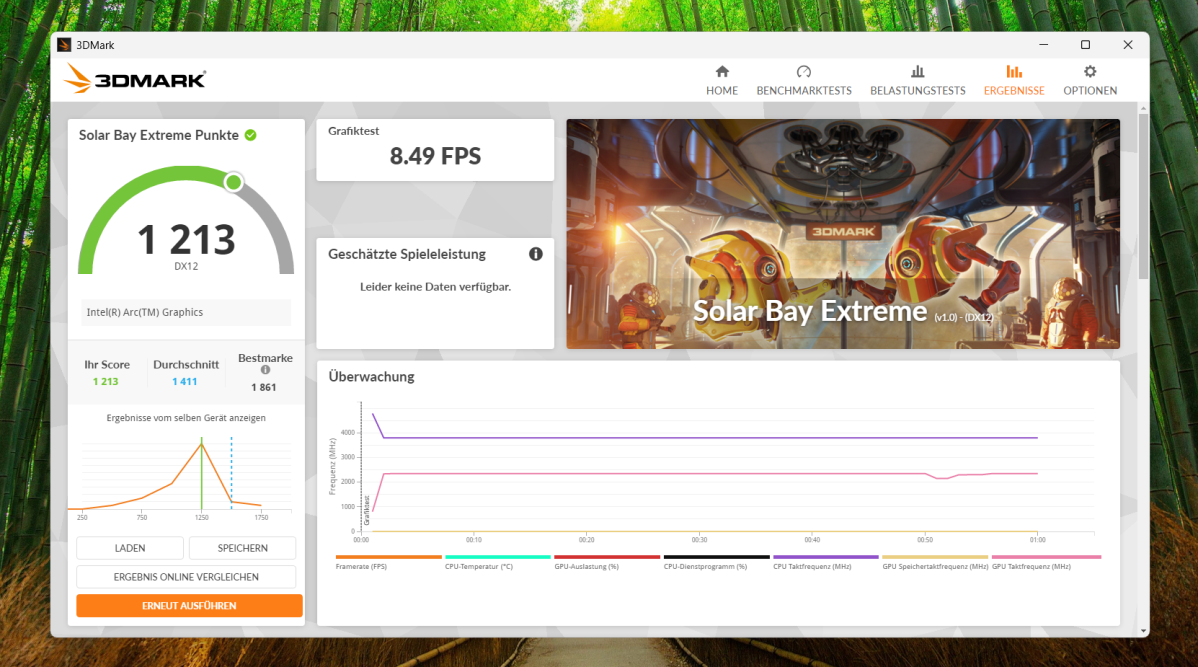The width and height of the screenshot is (1198, 667).
Task: Click the gear icon above OPTIONEN
Action: (1090, 72)
